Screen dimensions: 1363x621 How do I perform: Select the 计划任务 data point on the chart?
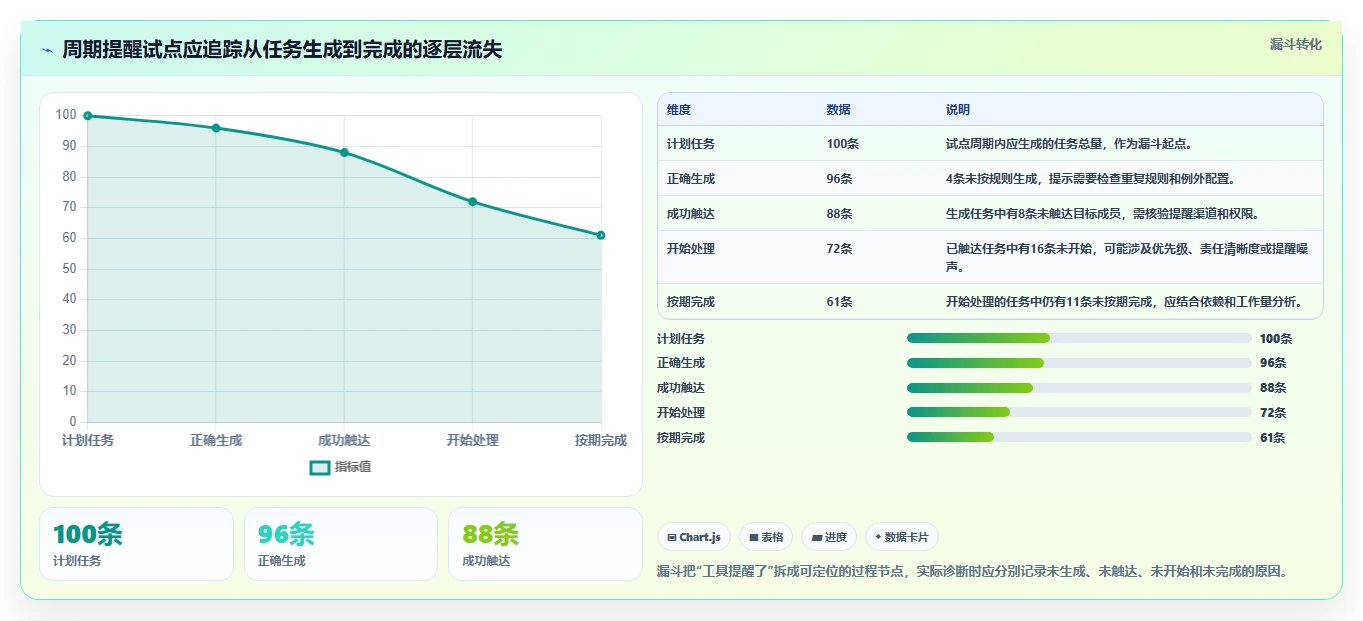tap(88, 116)
